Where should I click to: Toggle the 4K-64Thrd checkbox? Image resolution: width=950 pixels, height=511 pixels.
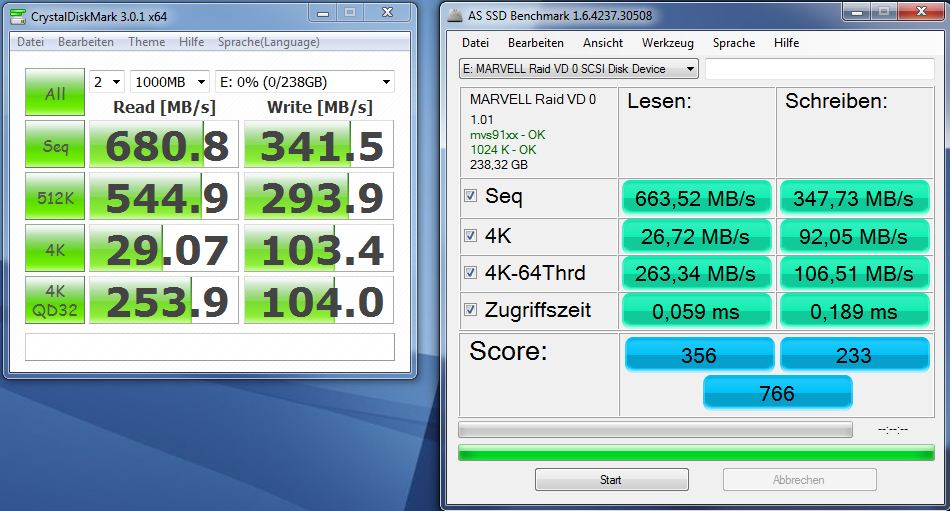470,273
